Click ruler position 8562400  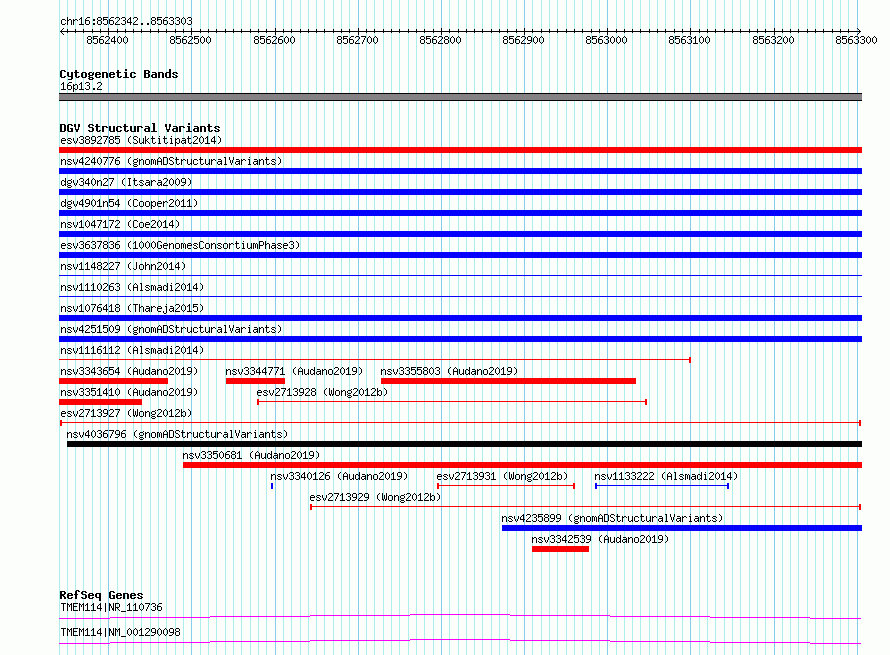[x=107, y=40]
